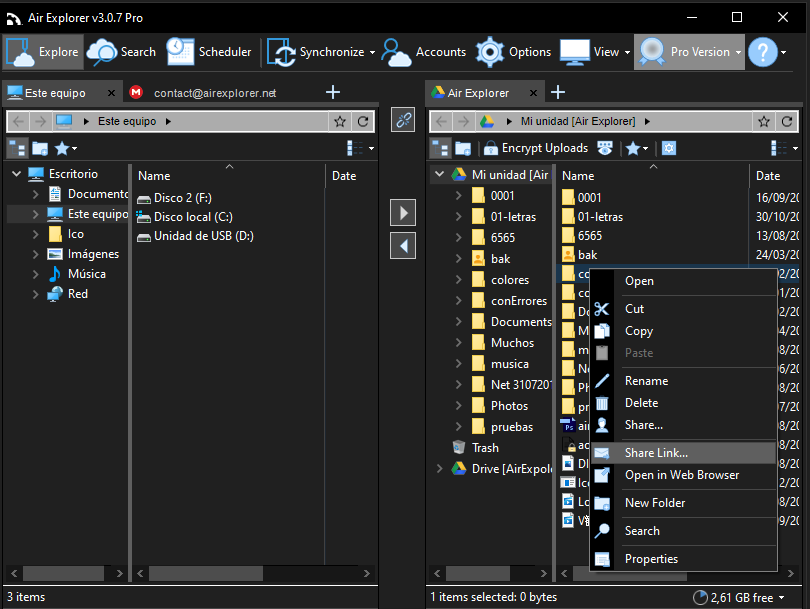The height and width of the screenshot is (609, 810).
Task: Click the link panes chain icon
Action: click(x=403, y=120)
